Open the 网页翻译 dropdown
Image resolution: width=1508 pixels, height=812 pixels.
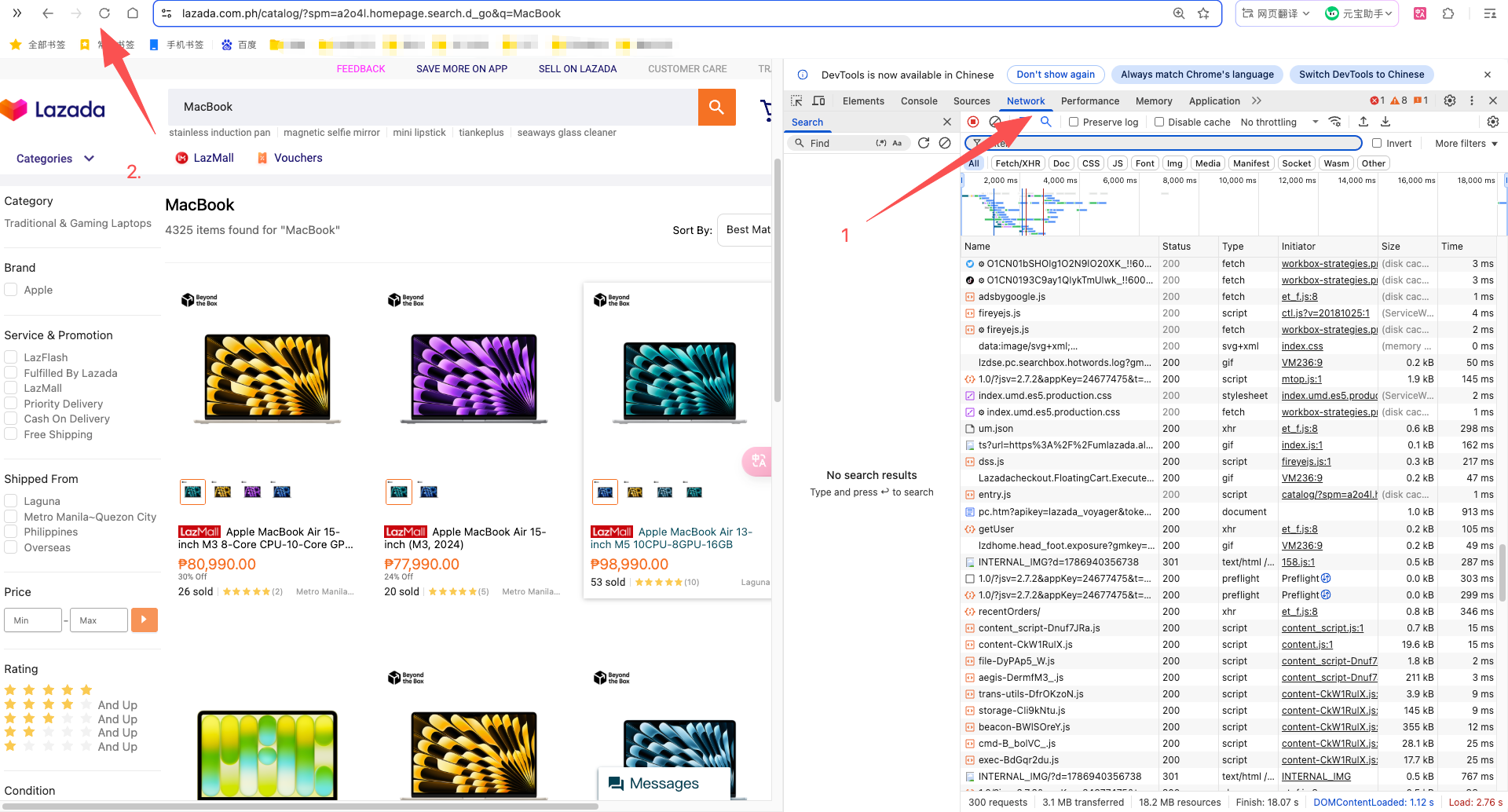(x=1276, y=13)
